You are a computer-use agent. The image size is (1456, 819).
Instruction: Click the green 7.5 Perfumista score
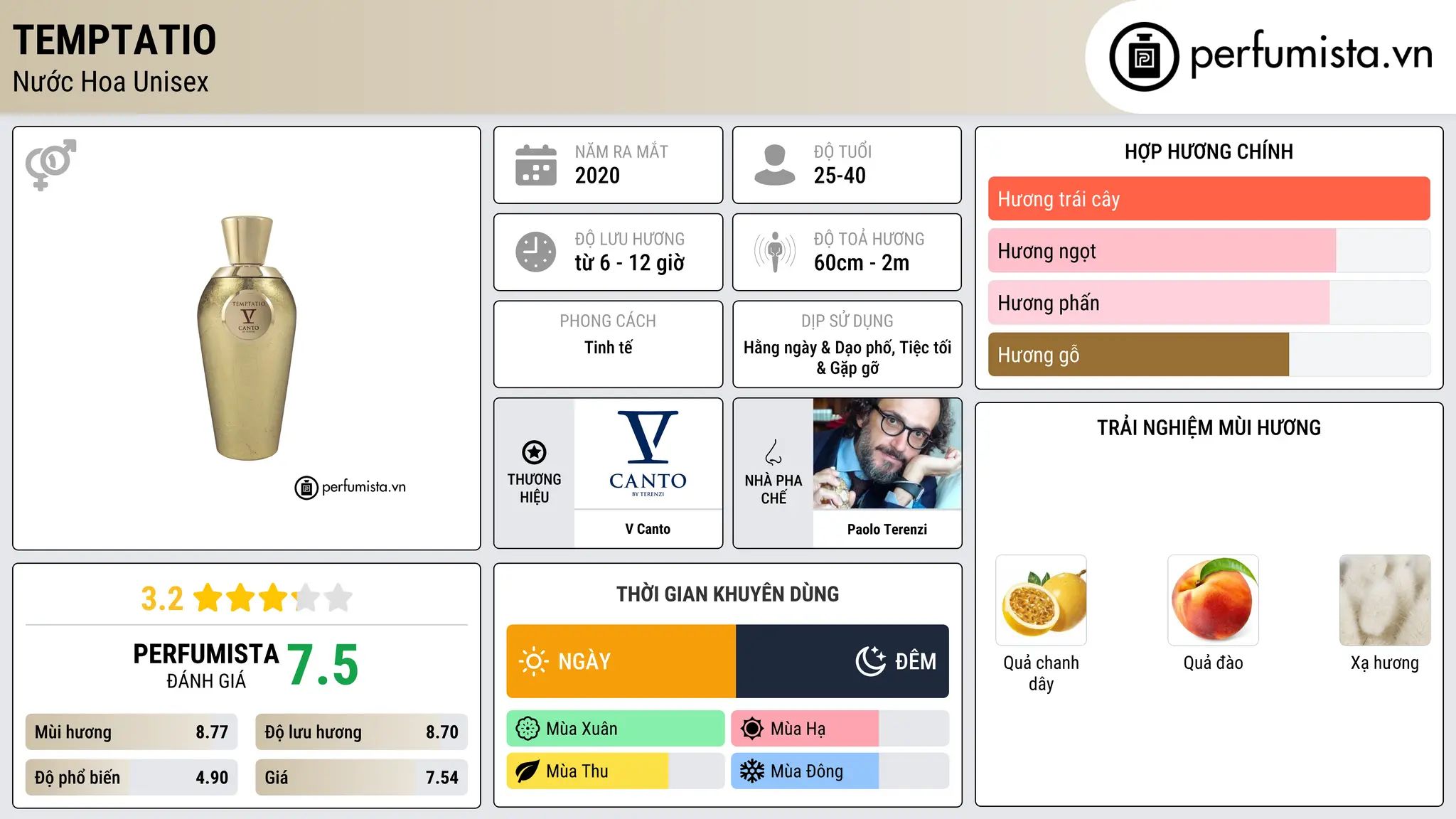pyautogui.click(x=323, y=665)
